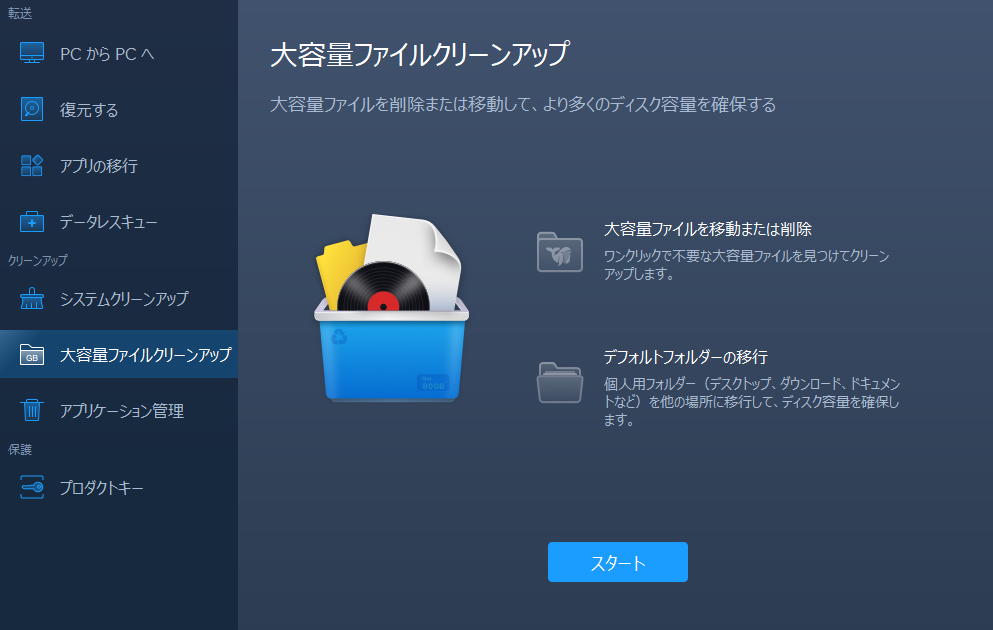Viewport: 993px width, 630px height.
Task: Open システムクリーンアップ in sidebar
Action: (119, 298)
